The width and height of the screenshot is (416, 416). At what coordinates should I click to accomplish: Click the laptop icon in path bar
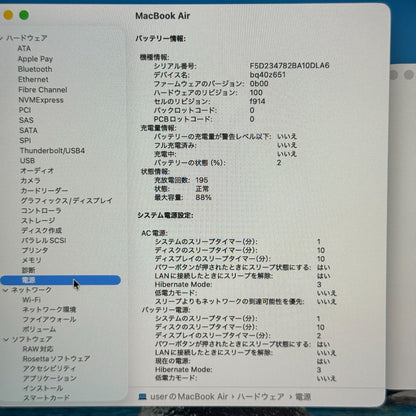click(142, 397)
